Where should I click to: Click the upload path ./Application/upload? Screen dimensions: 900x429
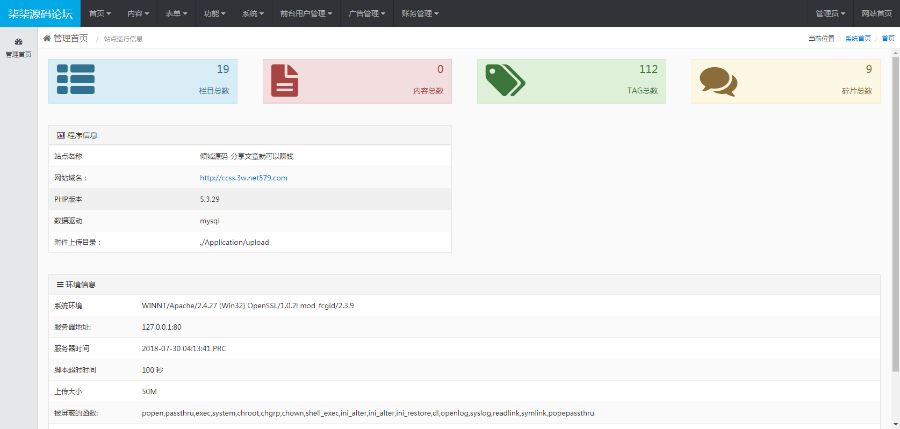[x=234, y=242]
